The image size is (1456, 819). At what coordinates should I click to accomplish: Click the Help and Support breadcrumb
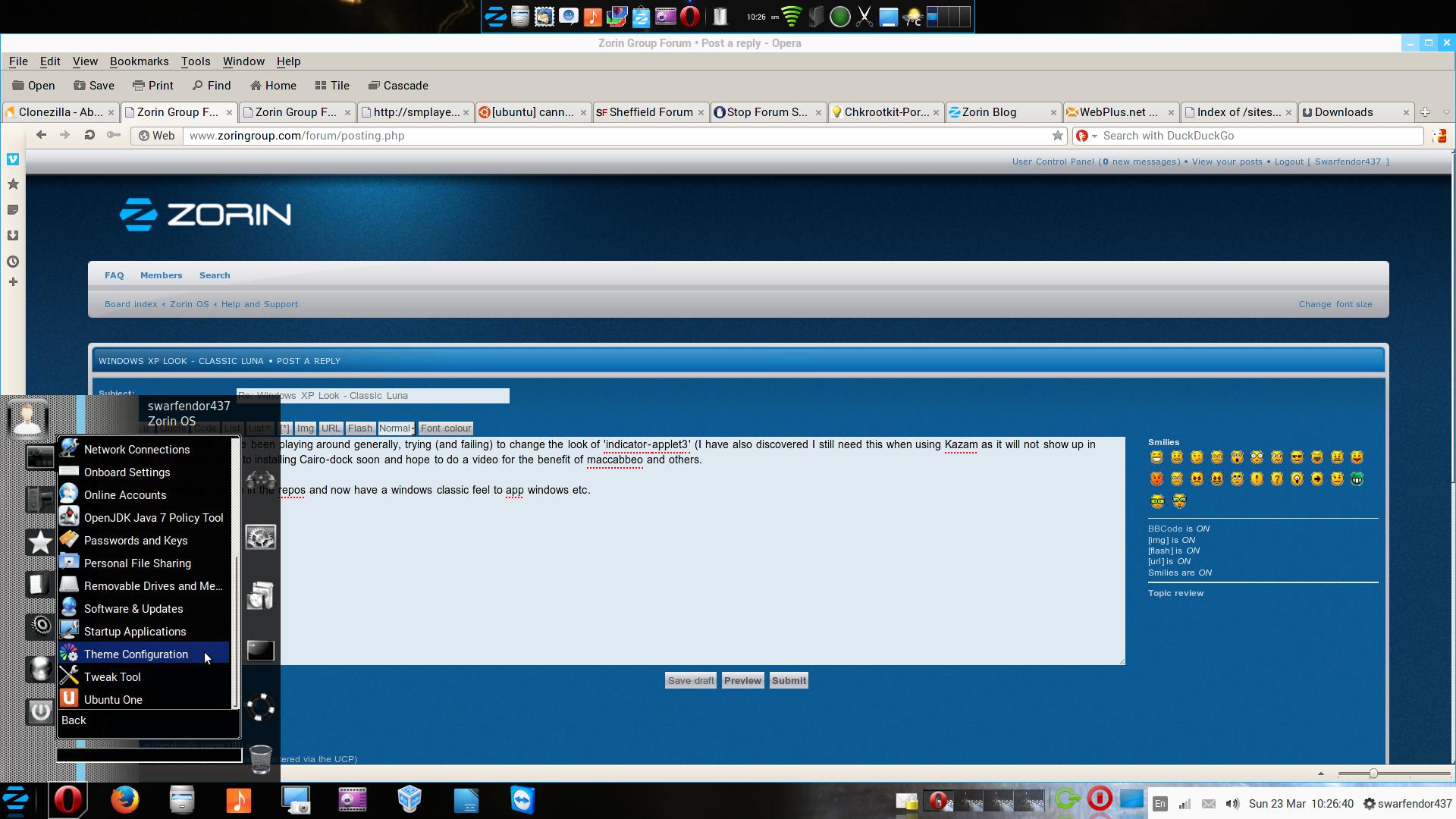pyautogui.click(x=259, y=304)
